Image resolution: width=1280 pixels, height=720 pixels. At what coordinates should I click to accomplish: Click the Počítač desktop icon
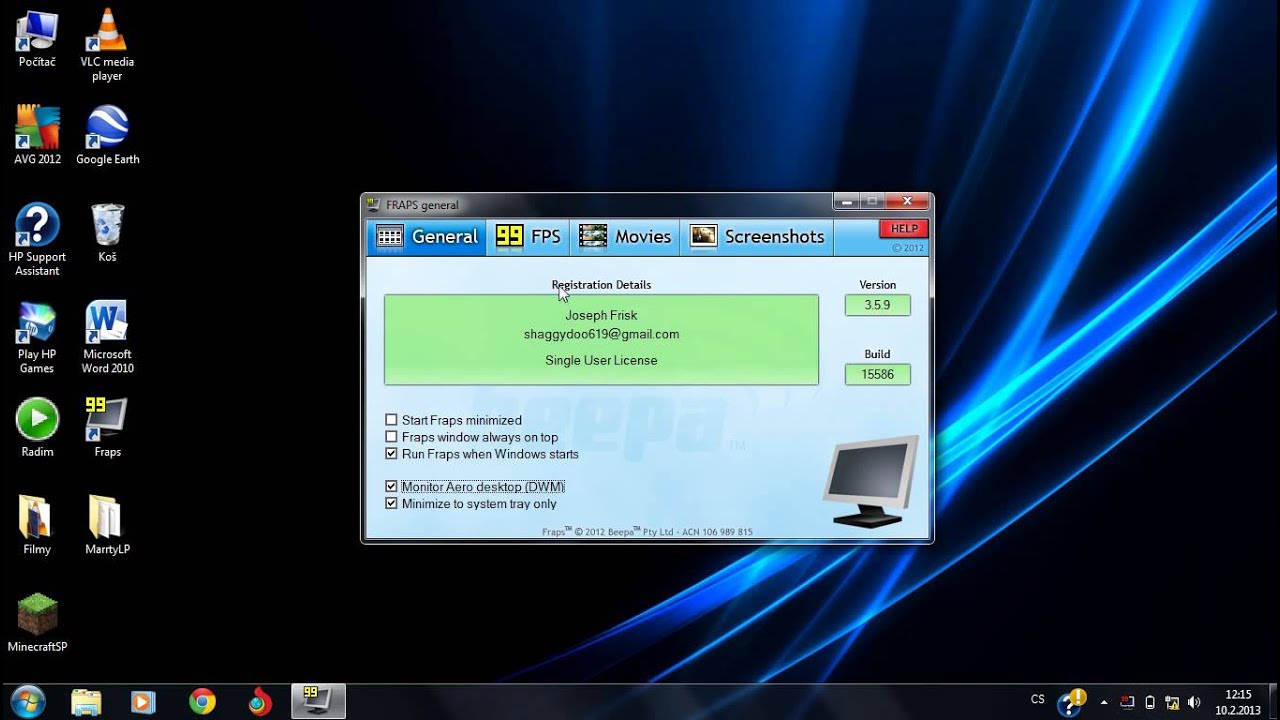37,39
